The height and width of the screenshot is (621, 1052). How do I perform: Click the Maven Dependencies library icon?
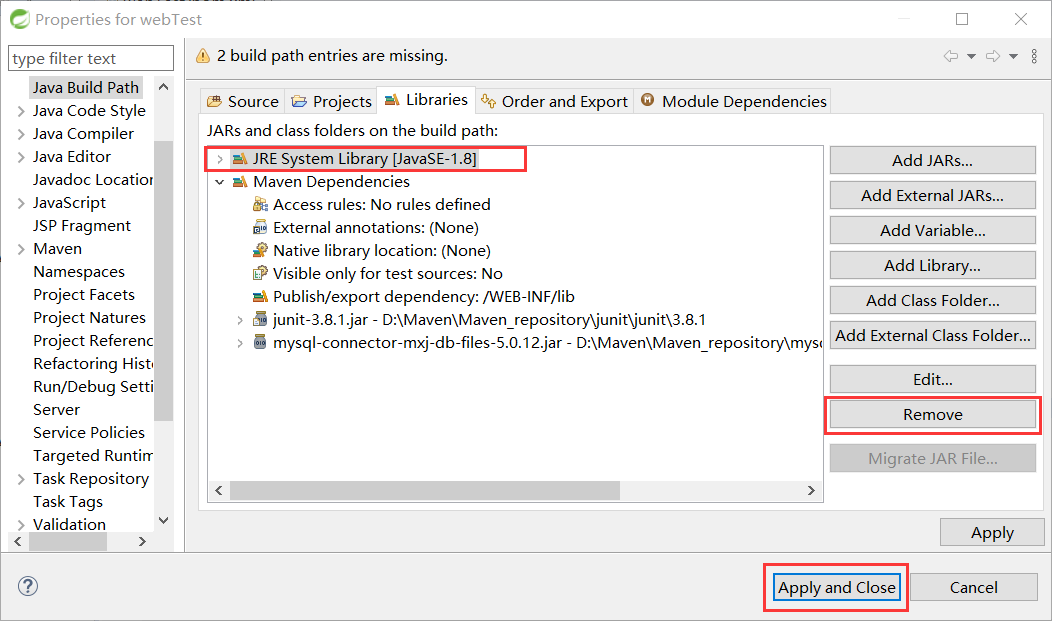[x=240, y=182]
